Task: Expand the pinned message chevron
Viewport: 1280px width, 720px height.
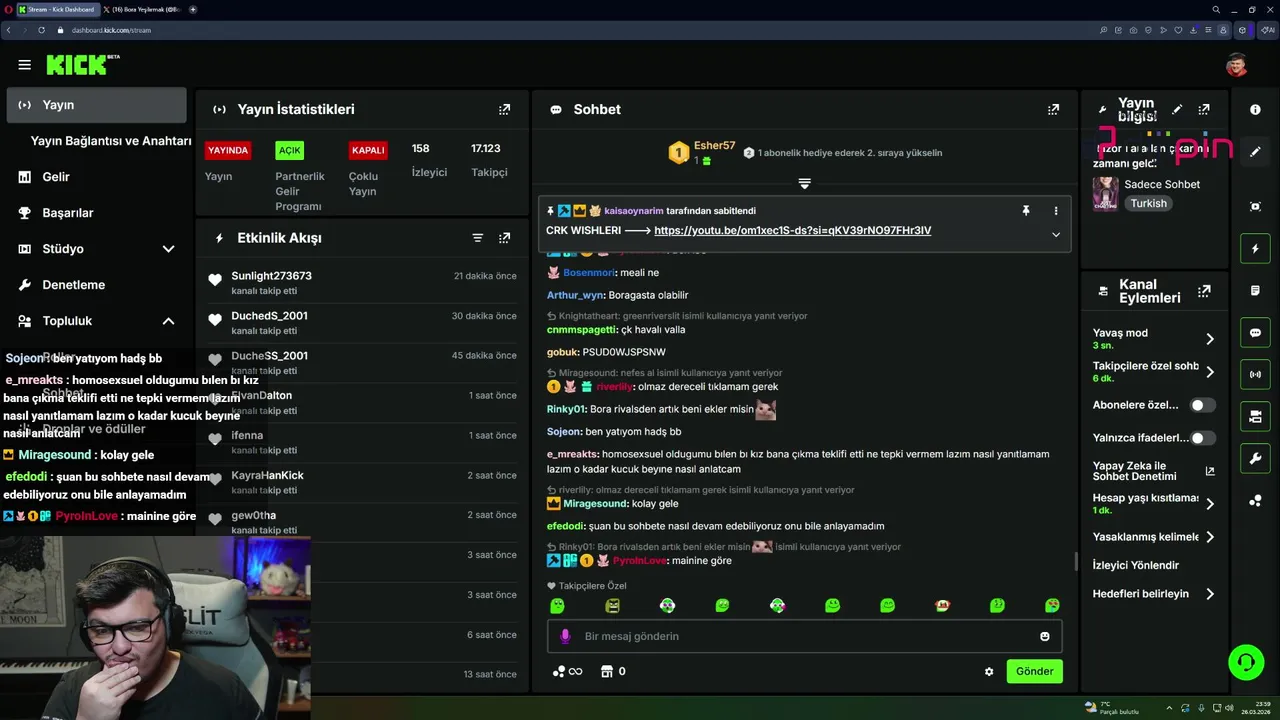Action: (1055, 234)
